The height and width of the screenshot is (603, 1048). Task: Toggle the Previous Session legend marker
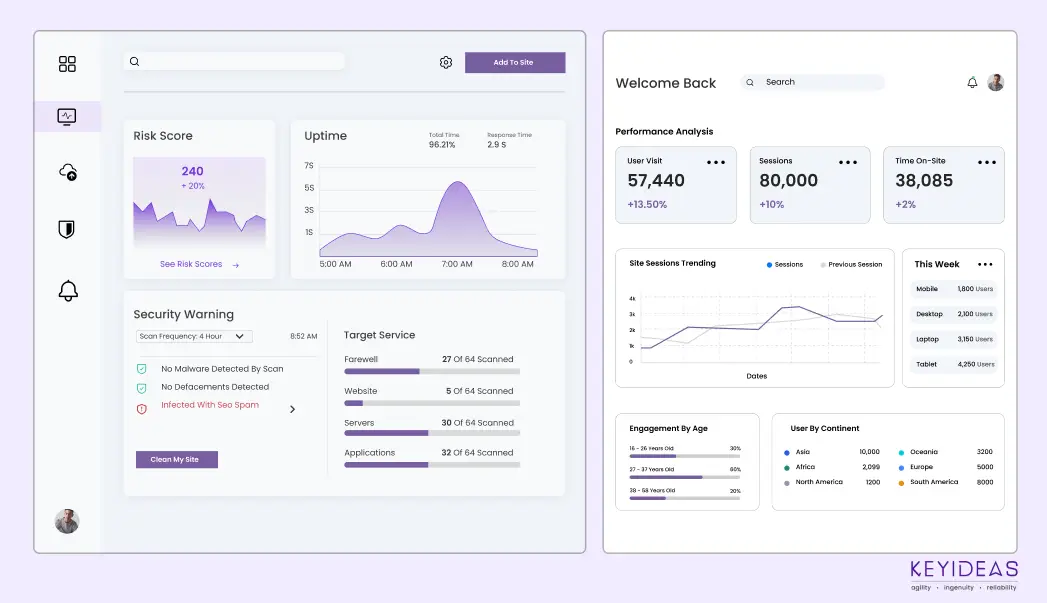823,265
